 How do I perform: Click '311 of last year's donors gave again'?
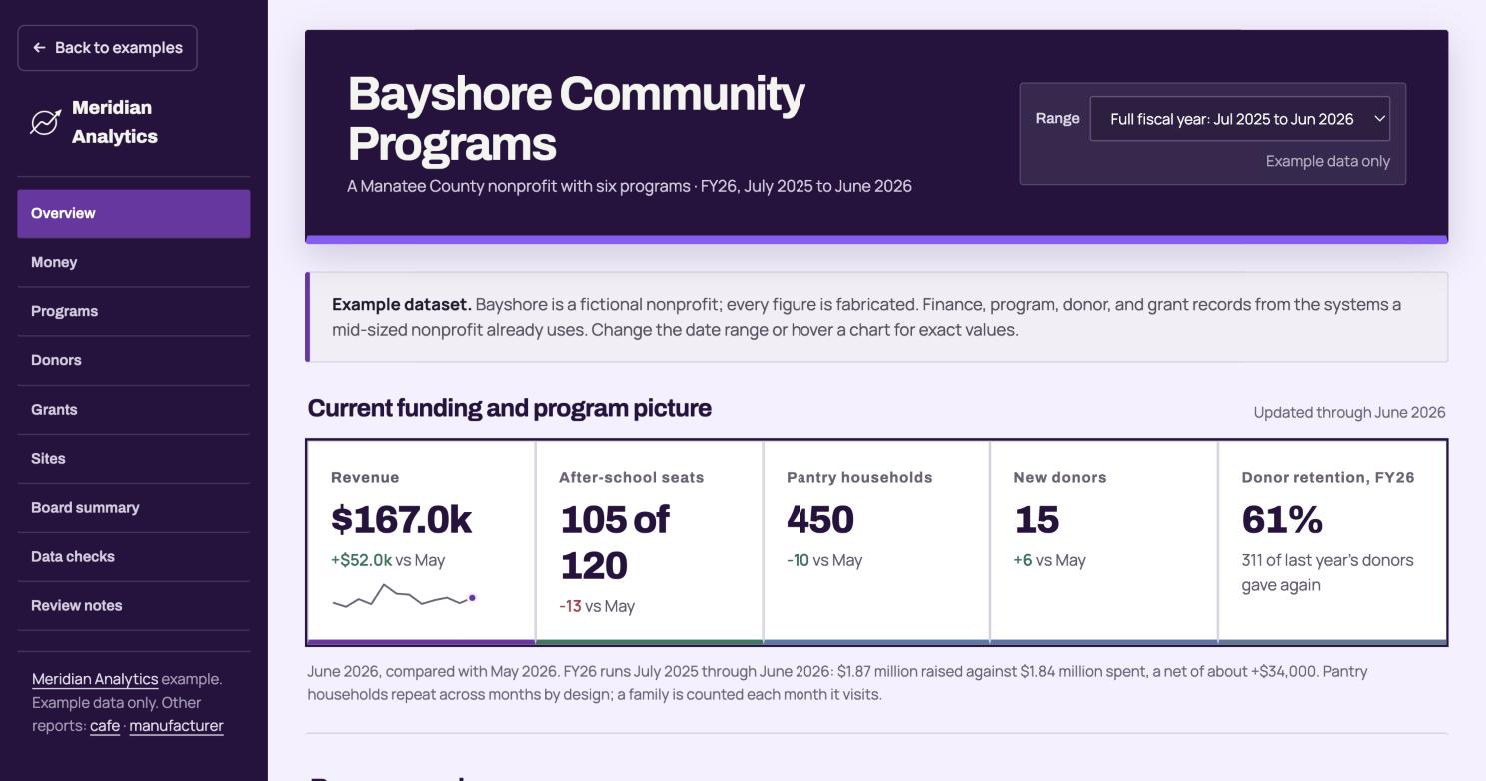1327,572
